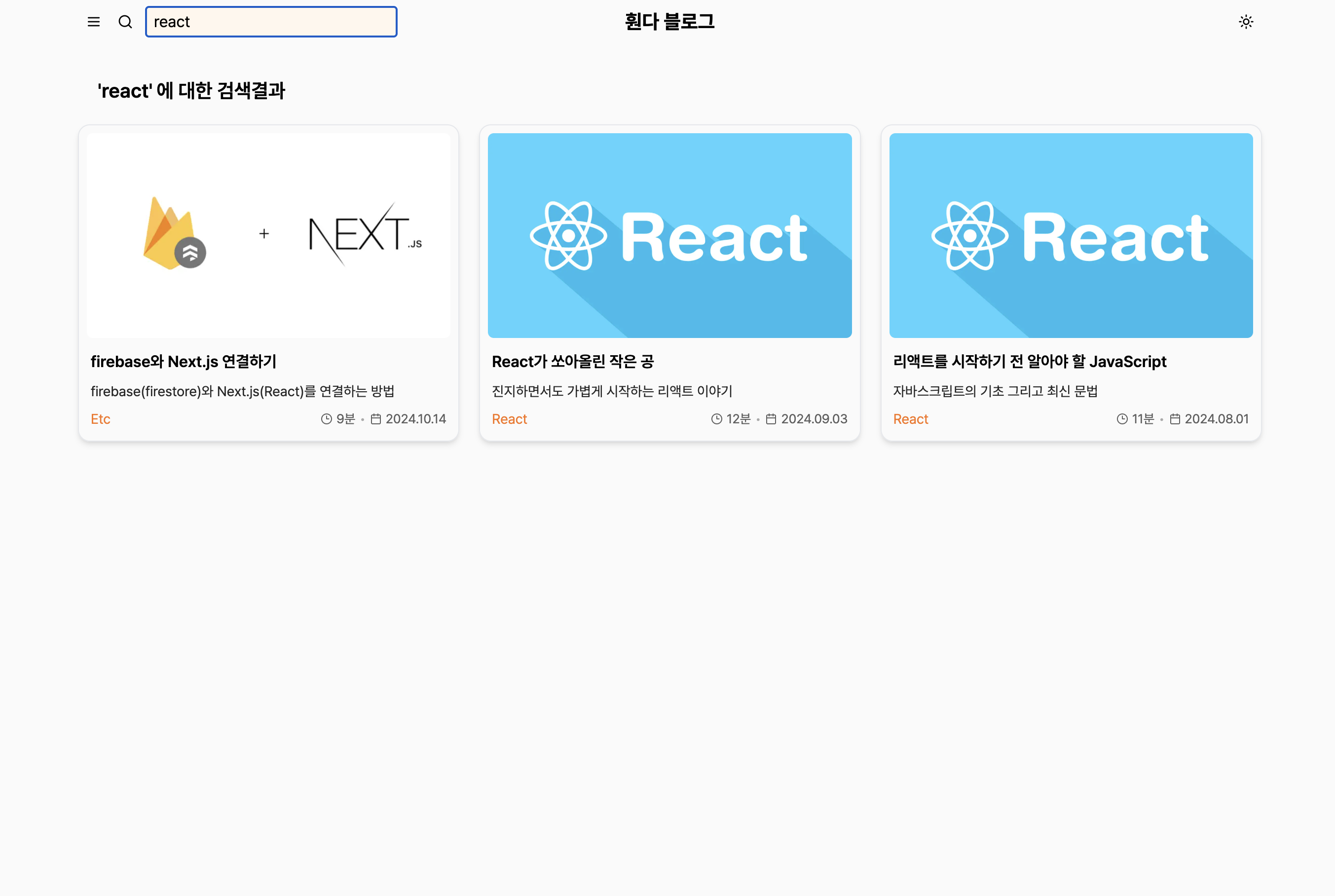Open the hamburger menu

pyautogui.click(x=94, y=22)
